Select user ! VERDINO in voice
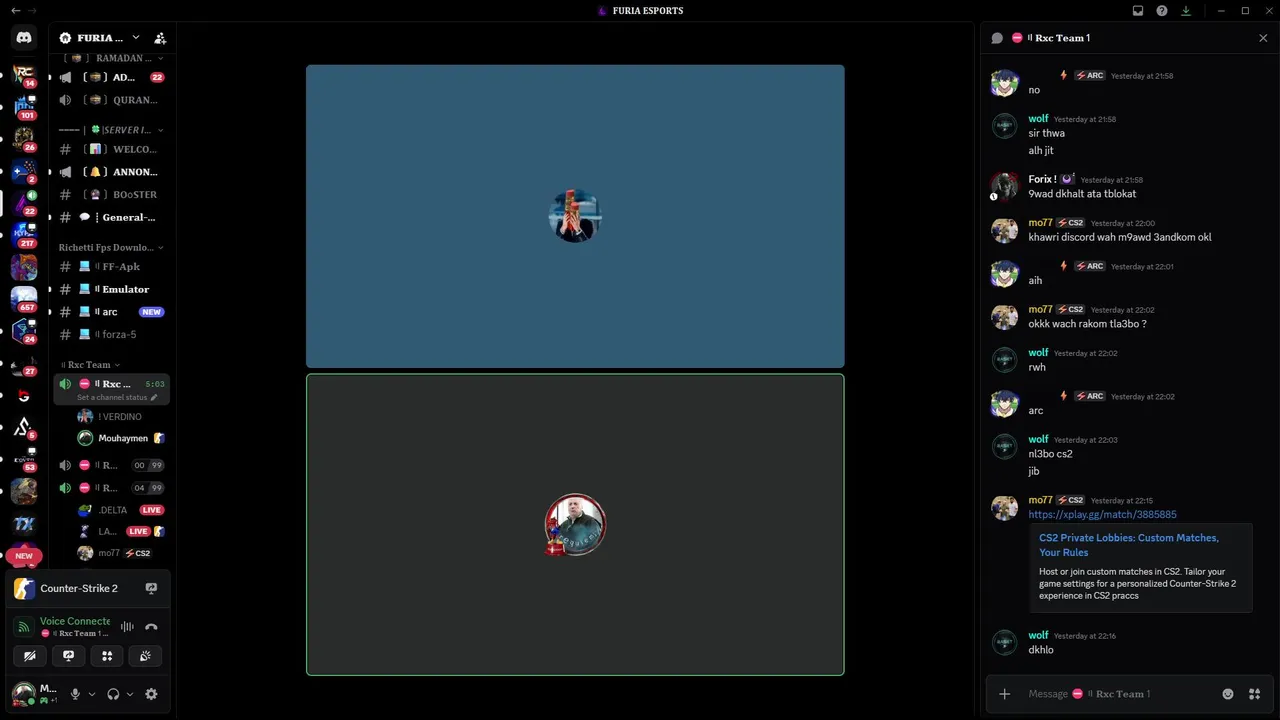Screen dimensions: 1280x720 point(122,416)
